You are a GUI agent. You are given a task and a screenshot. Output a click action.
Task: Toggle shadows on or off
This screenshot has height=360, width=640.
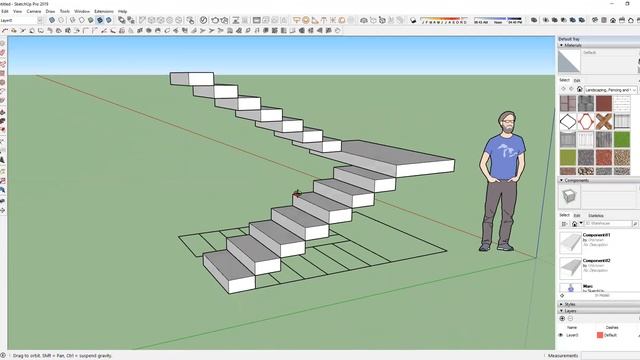pyautogui.click(x=413, y=20)
